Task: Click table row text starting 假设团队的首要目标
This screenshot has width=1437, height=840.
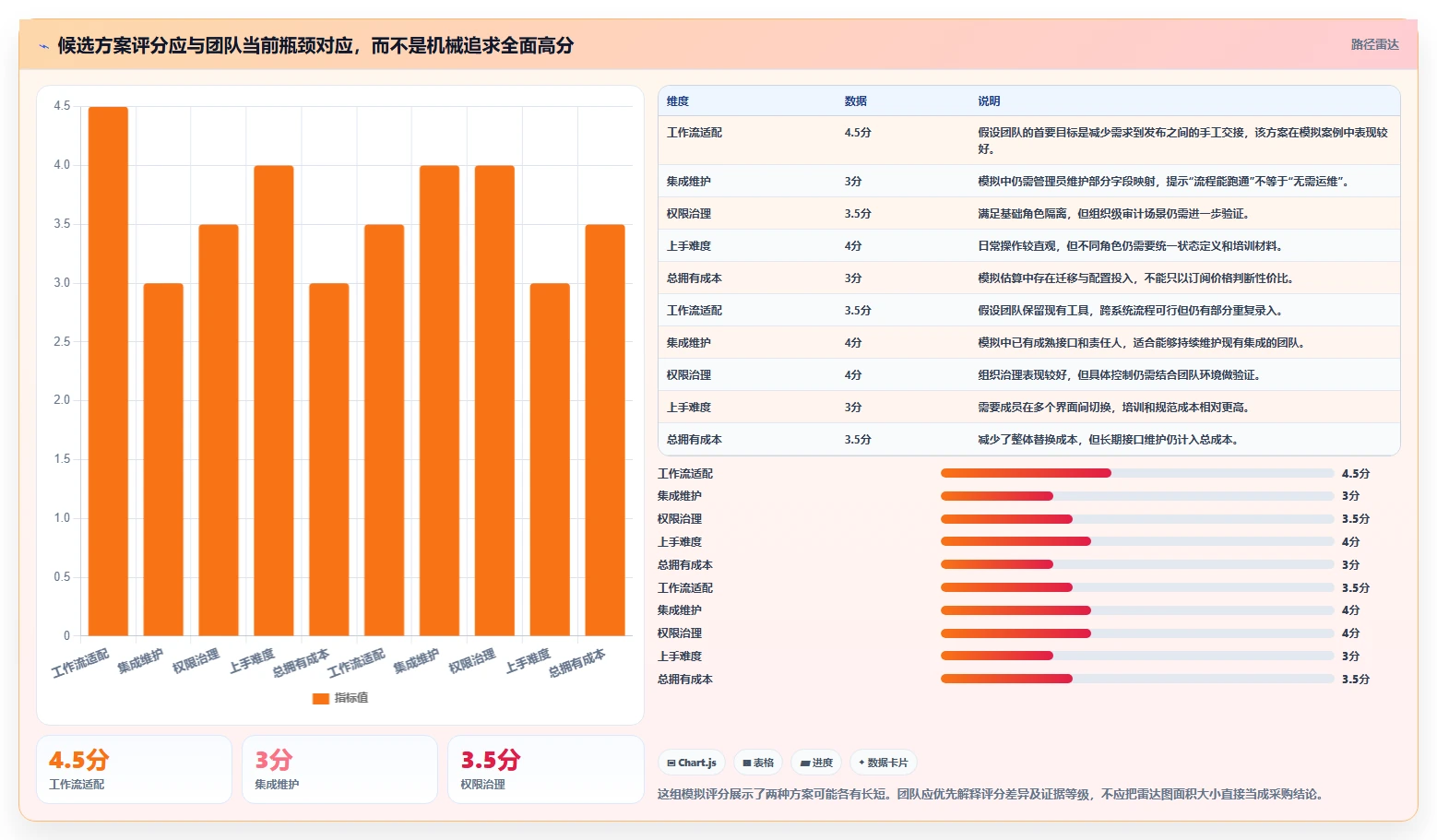Action: tap(1182, 140)
